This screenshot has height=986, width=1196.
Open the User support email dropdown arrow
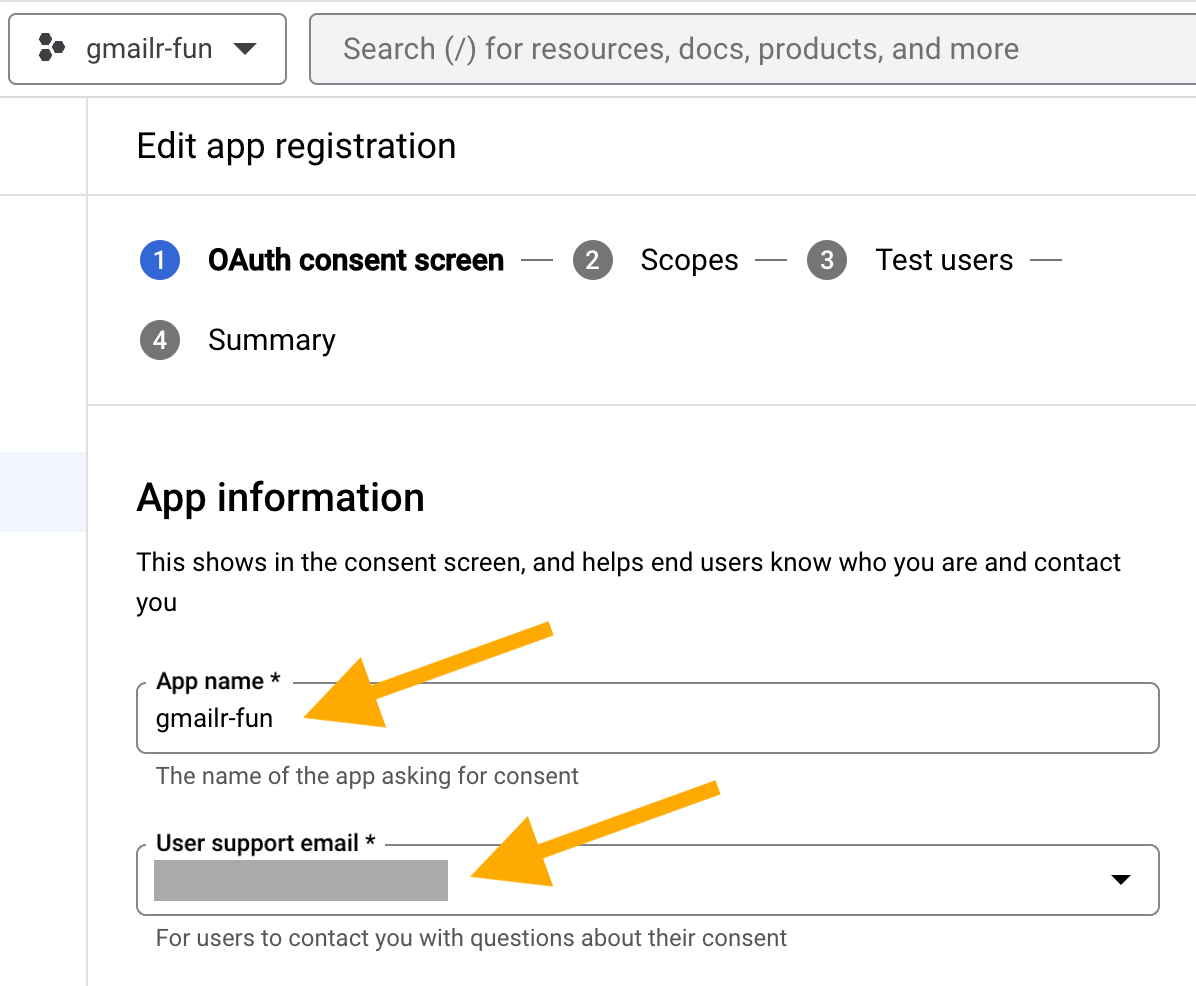point(1119,880)
